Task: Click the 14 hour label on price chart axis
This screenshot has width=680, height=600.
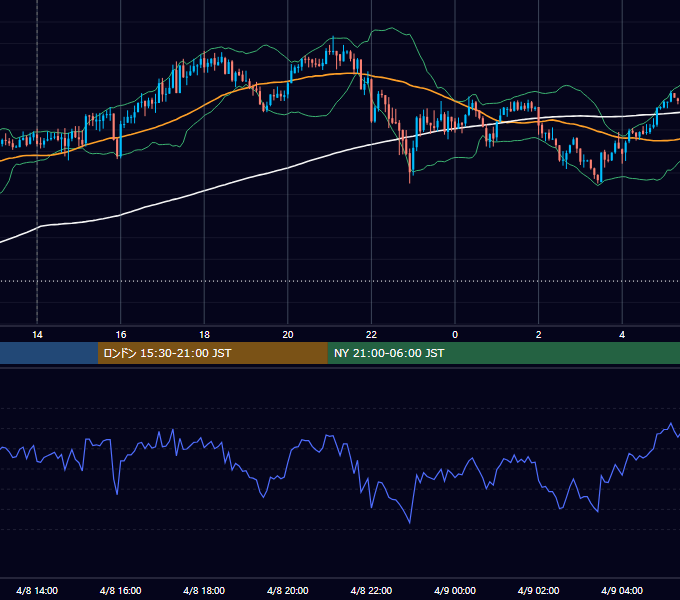Action: 37,335
